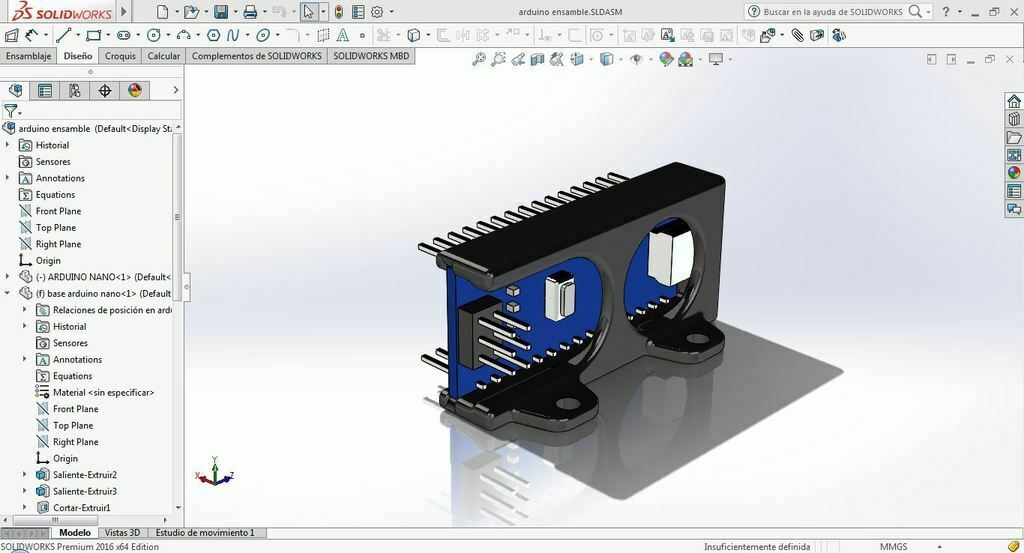Screen dimensions: 1024x553
Task: Select the Line sketch tool
Action: point(63,35)
